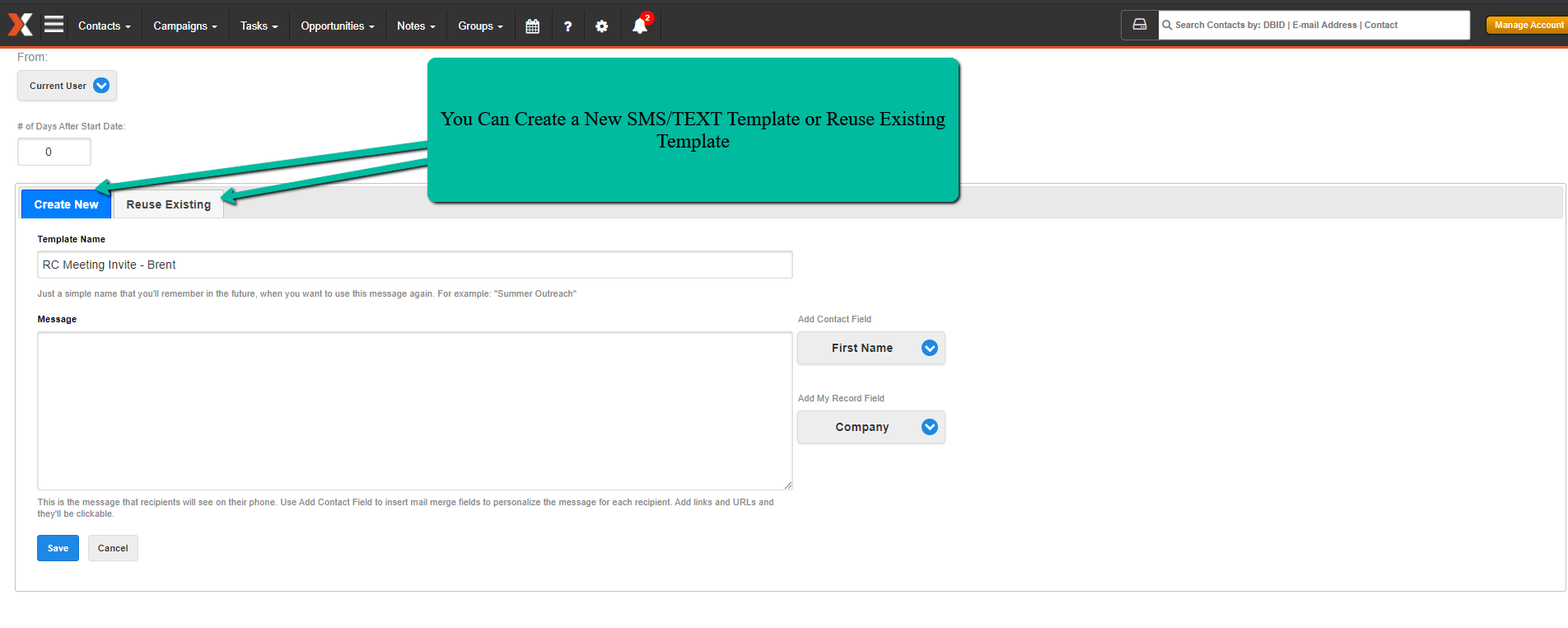Open the calendar icon in navbar

pos(533,26)
